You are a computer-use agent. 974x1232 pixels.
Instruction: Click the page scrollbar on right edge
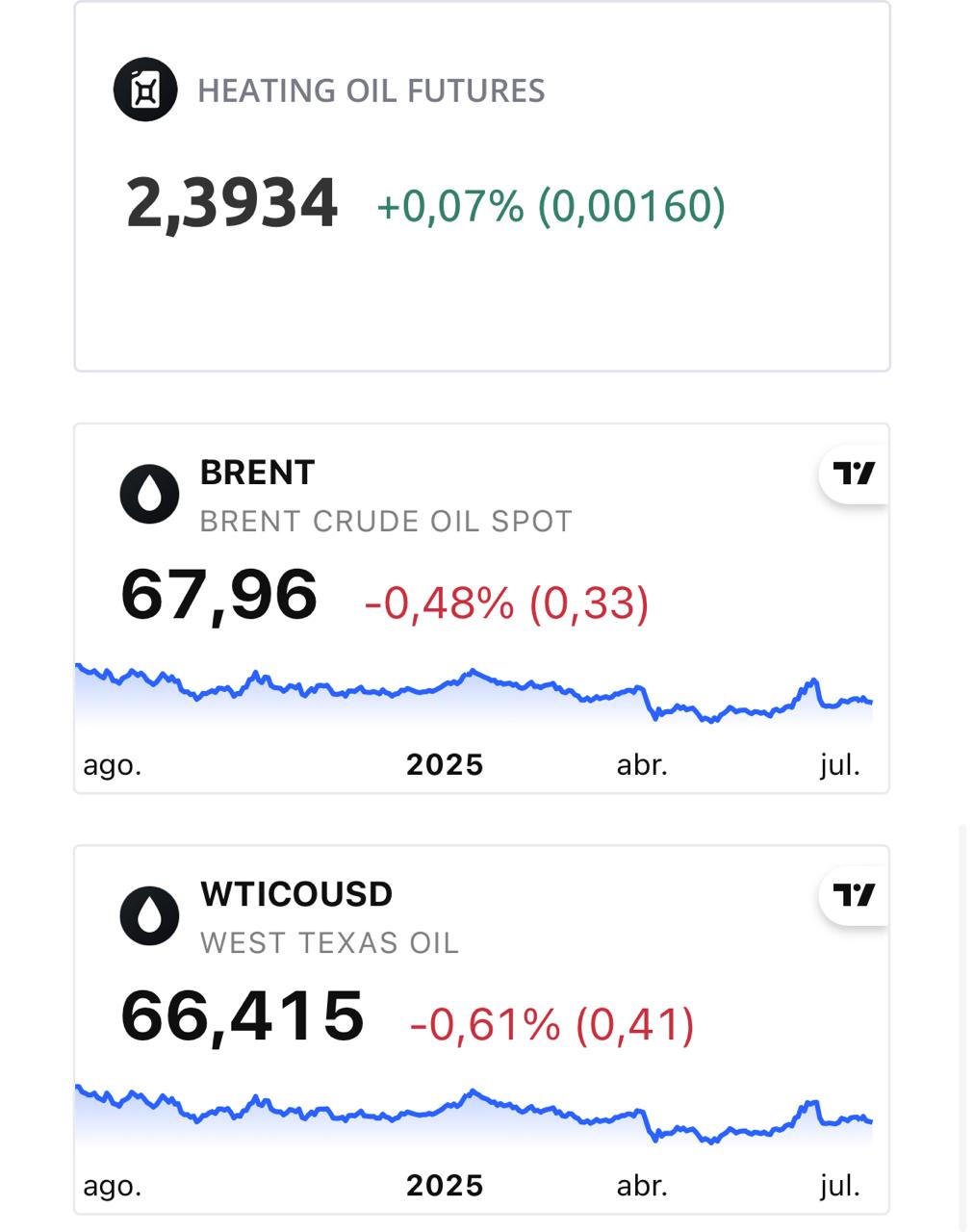[962, 1020]
